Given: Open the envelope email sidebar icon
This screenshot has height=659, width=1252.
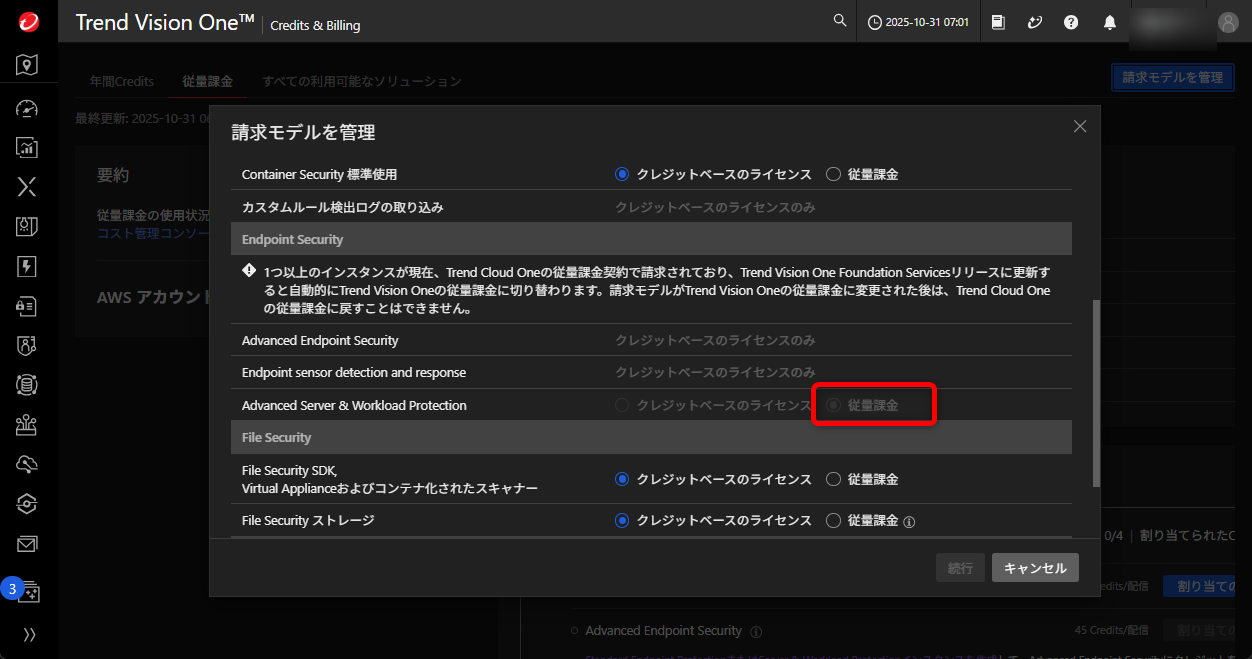Looking at the screenshot, I should (28, 544).
